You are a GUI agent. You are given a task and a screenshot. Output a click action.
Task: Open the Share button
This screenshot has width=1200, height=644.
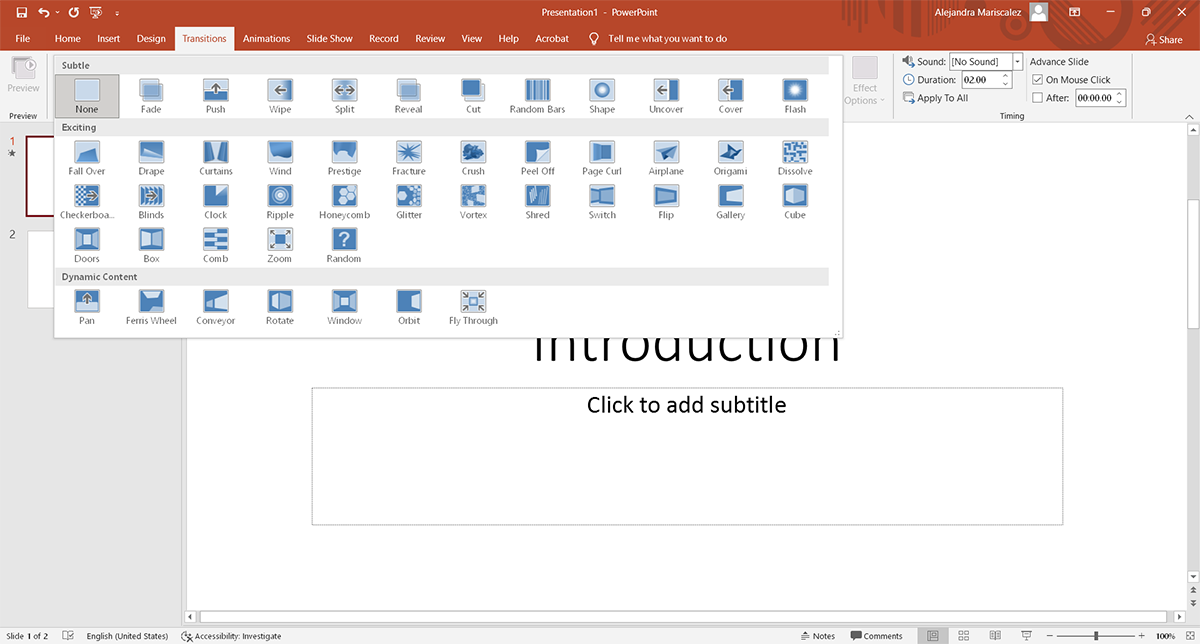pyautogui.click(x=1163, y=39)
